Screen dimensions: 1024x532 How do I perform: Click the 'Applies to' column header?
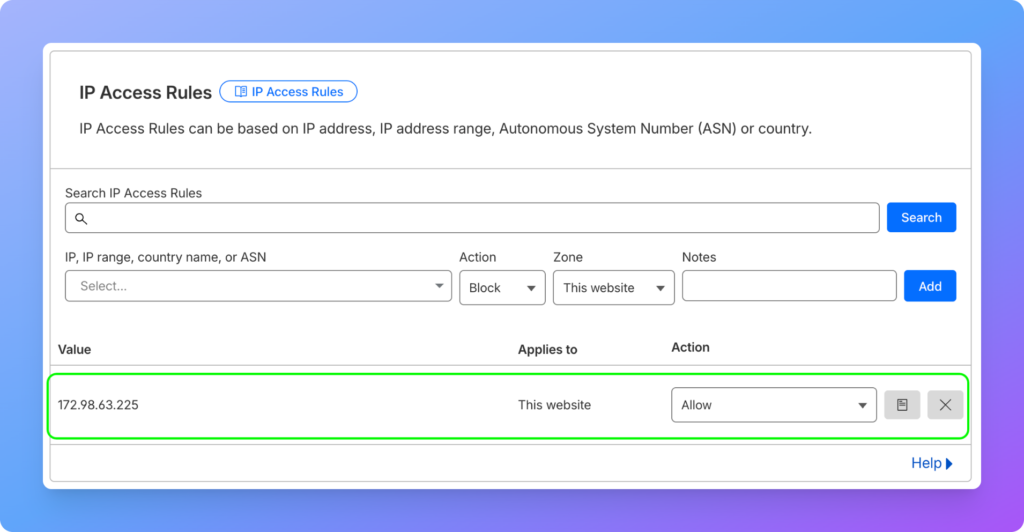pyautogui.click(x=547, y=349)
